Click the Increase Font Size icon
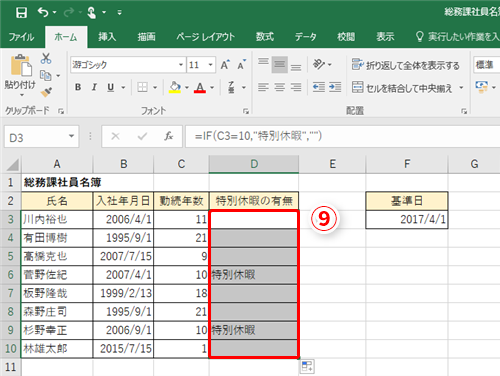This screenshot has width=500, height=376. (x=225, y=65)
